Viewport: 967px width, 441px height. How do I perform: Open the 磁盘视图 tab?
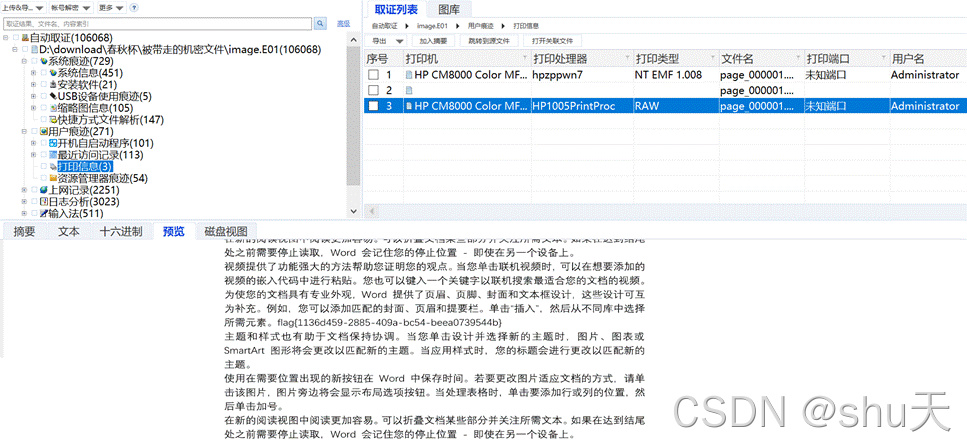(x=226, y=231)
